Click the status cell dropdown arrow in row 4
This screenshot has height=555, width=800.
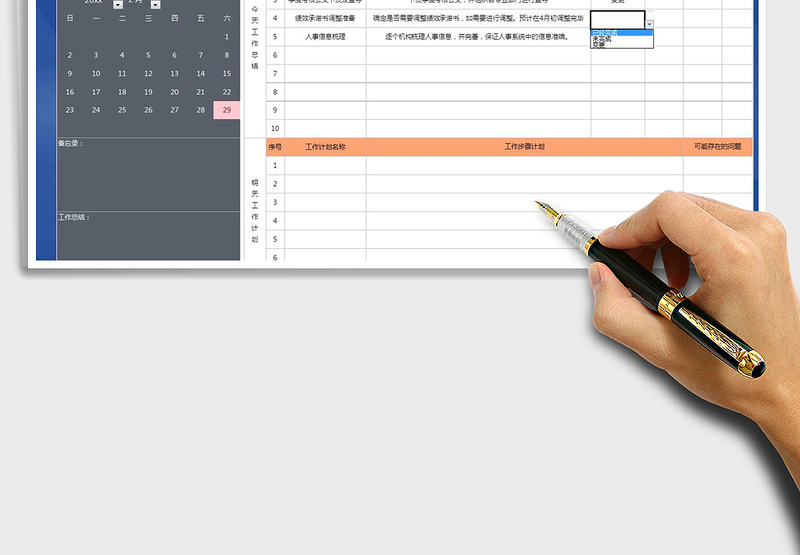pos(649,24)
